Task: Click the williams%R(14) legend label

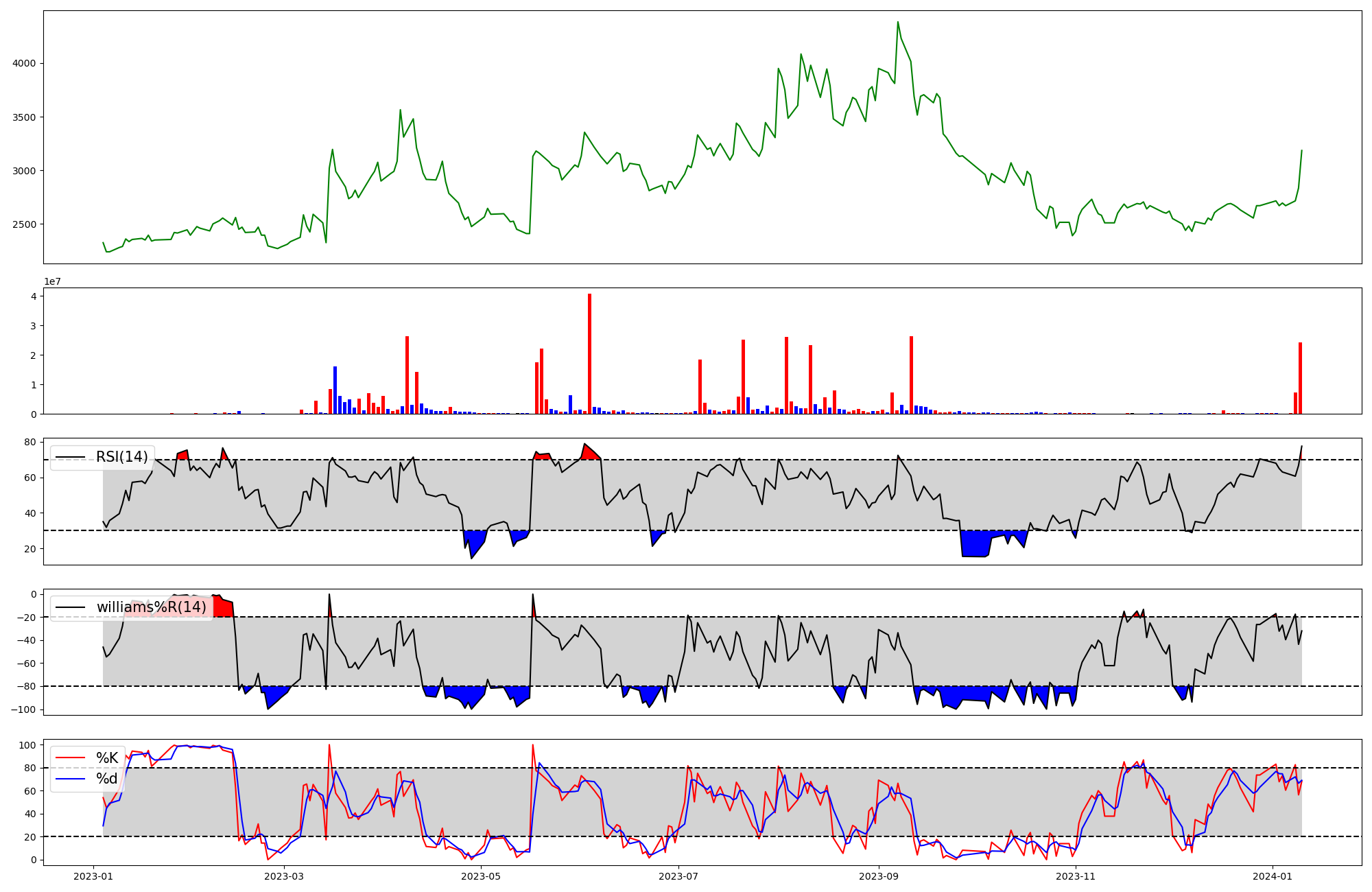Action: click(x=151, y=607)
